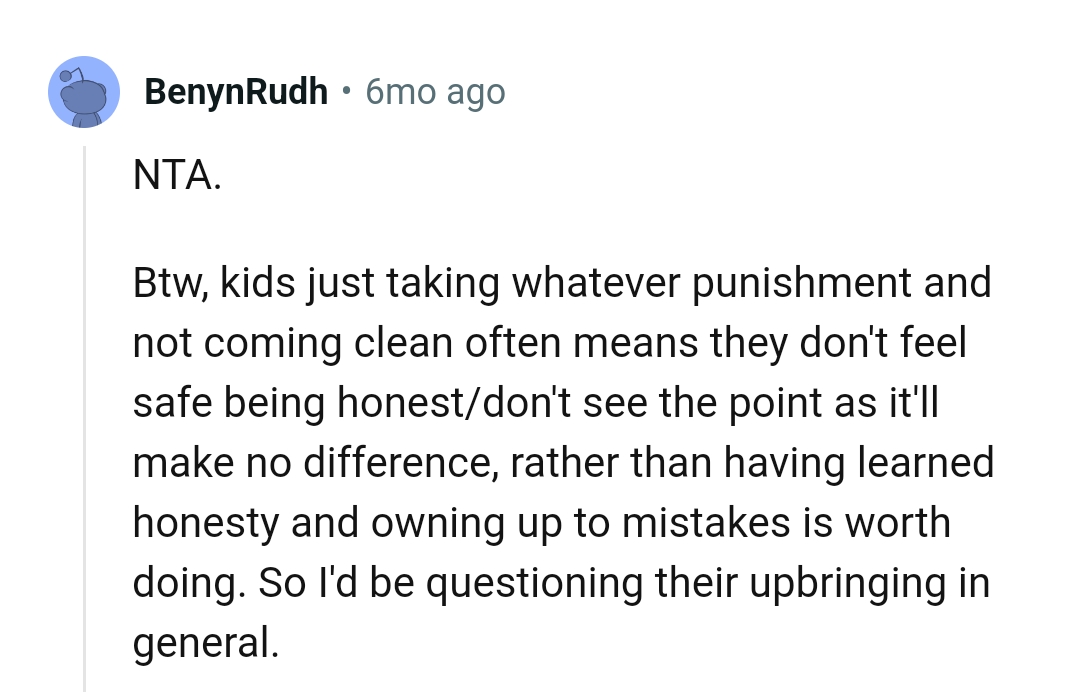Select the NTA text line
The height and width of the screenshot is (692, 1080).
[x=177, y=175]
